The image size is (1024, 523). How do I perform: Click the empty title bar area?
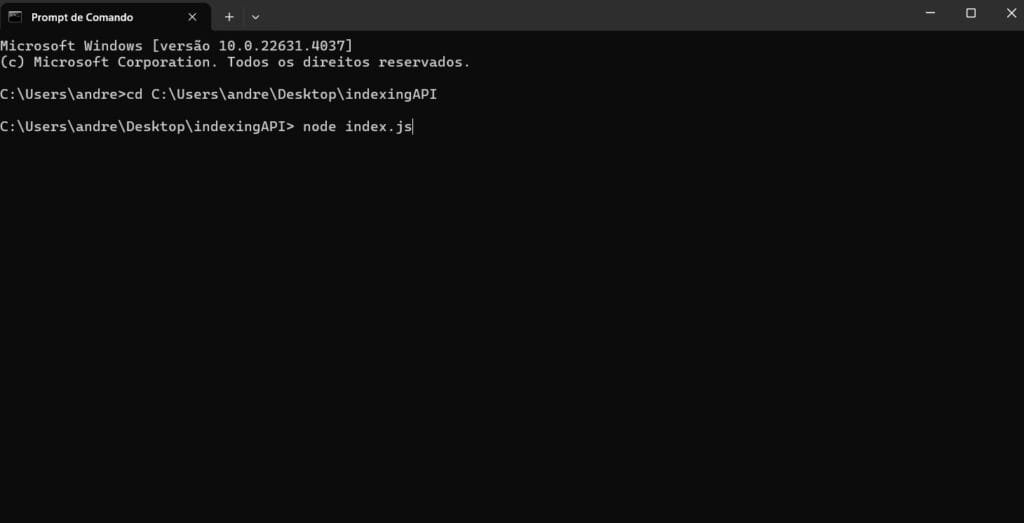pos(588,15)
